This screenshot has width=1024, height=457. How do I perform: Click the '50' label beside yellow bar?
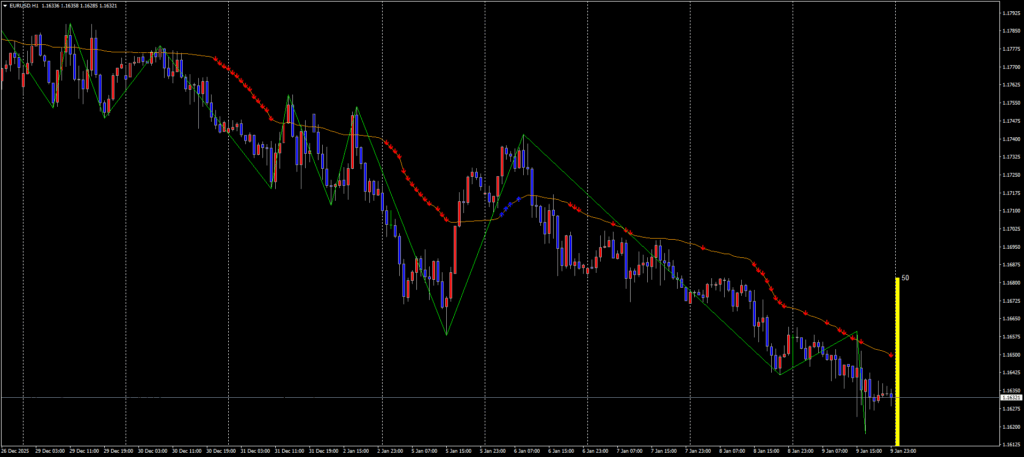(905, 278)
